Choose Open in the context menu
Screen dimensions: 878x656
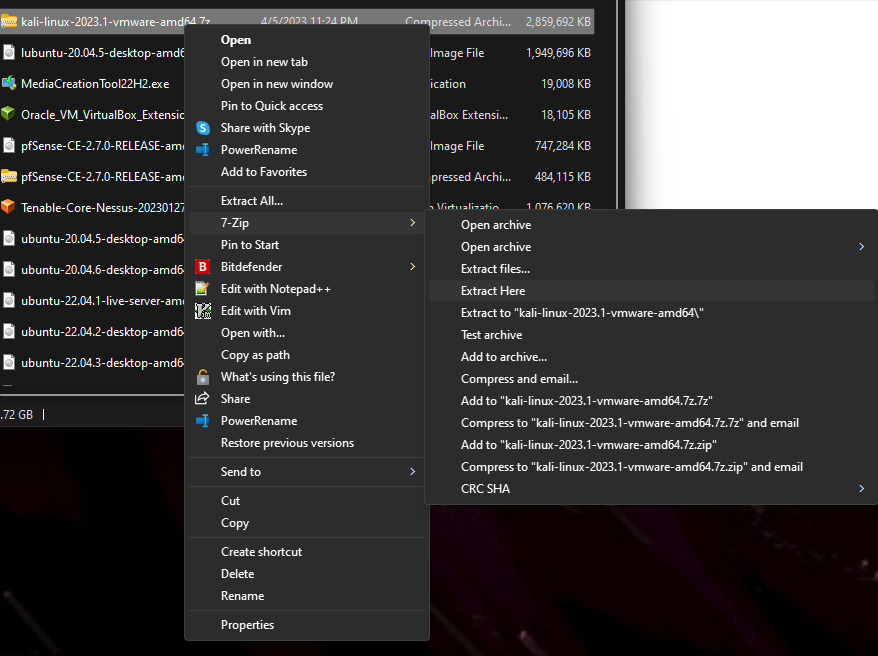[236, 40]
